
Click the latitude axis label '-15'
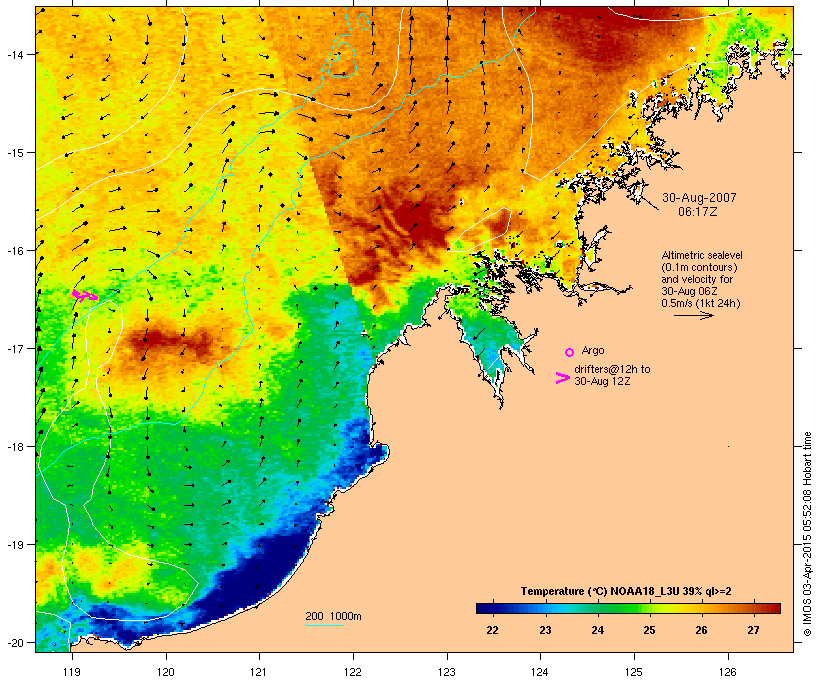[x=15, y=153]
